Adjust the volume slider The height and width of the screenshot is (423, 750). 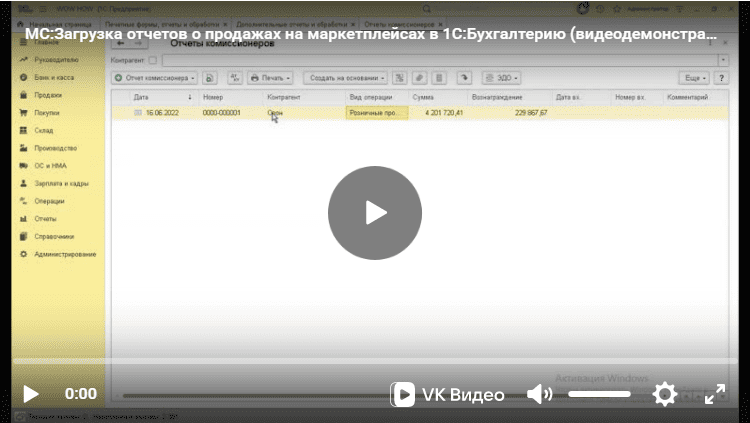tap(599, 394)
